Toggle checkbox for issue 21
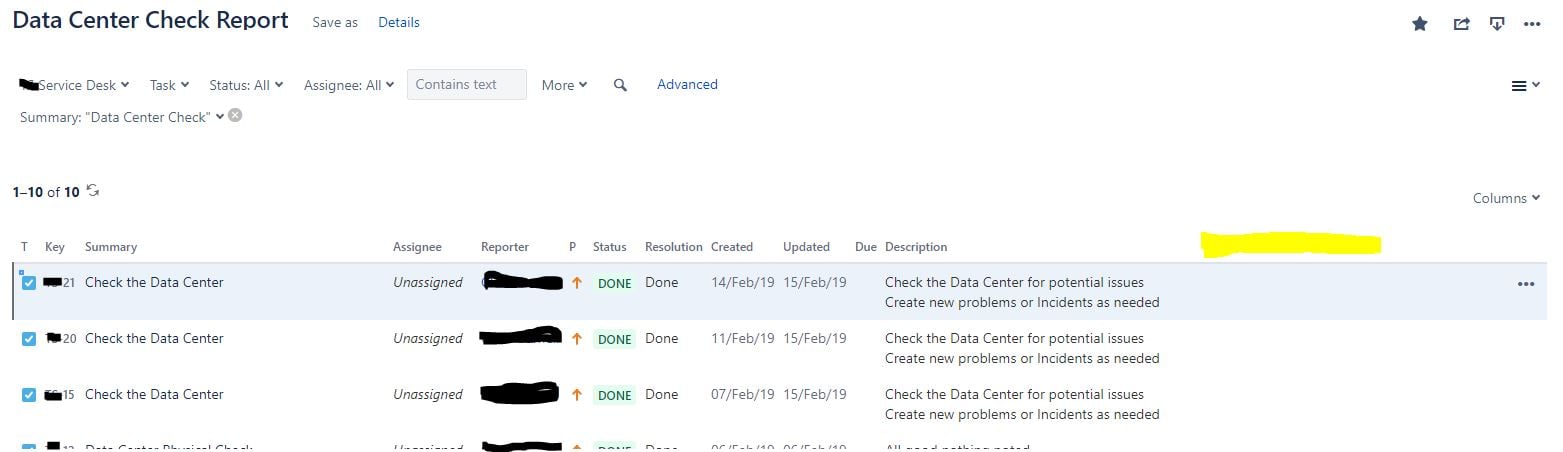Viewport: 1563px width, 452px height. 29,283
